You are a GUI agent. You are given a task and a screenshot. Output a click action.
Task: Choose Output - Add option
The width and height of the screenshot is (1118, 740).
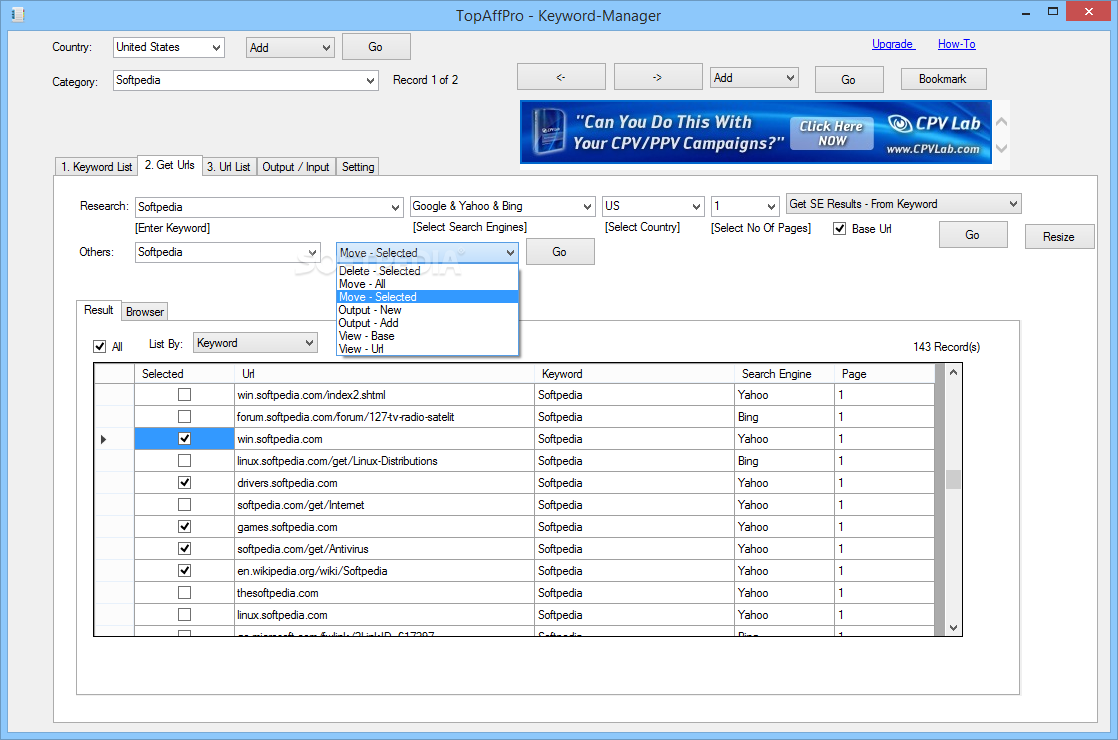(427, 323)
